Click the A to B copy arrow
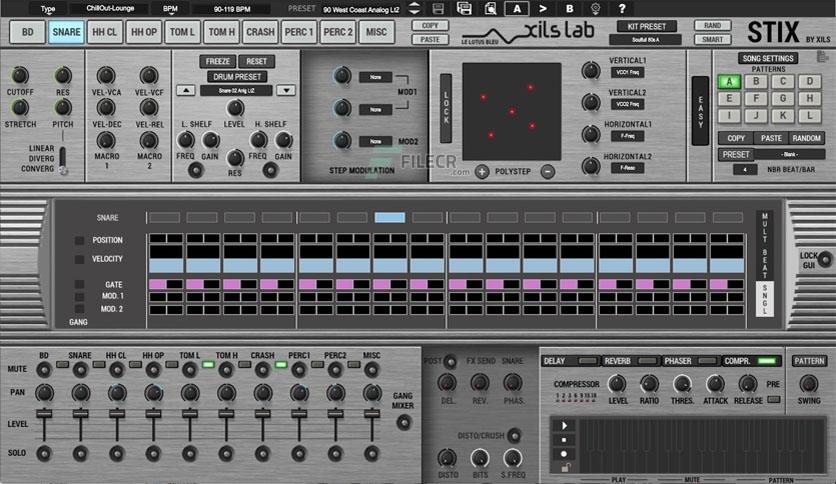The height and width of the screenshot is (484, 836). (x=543, y=9)
